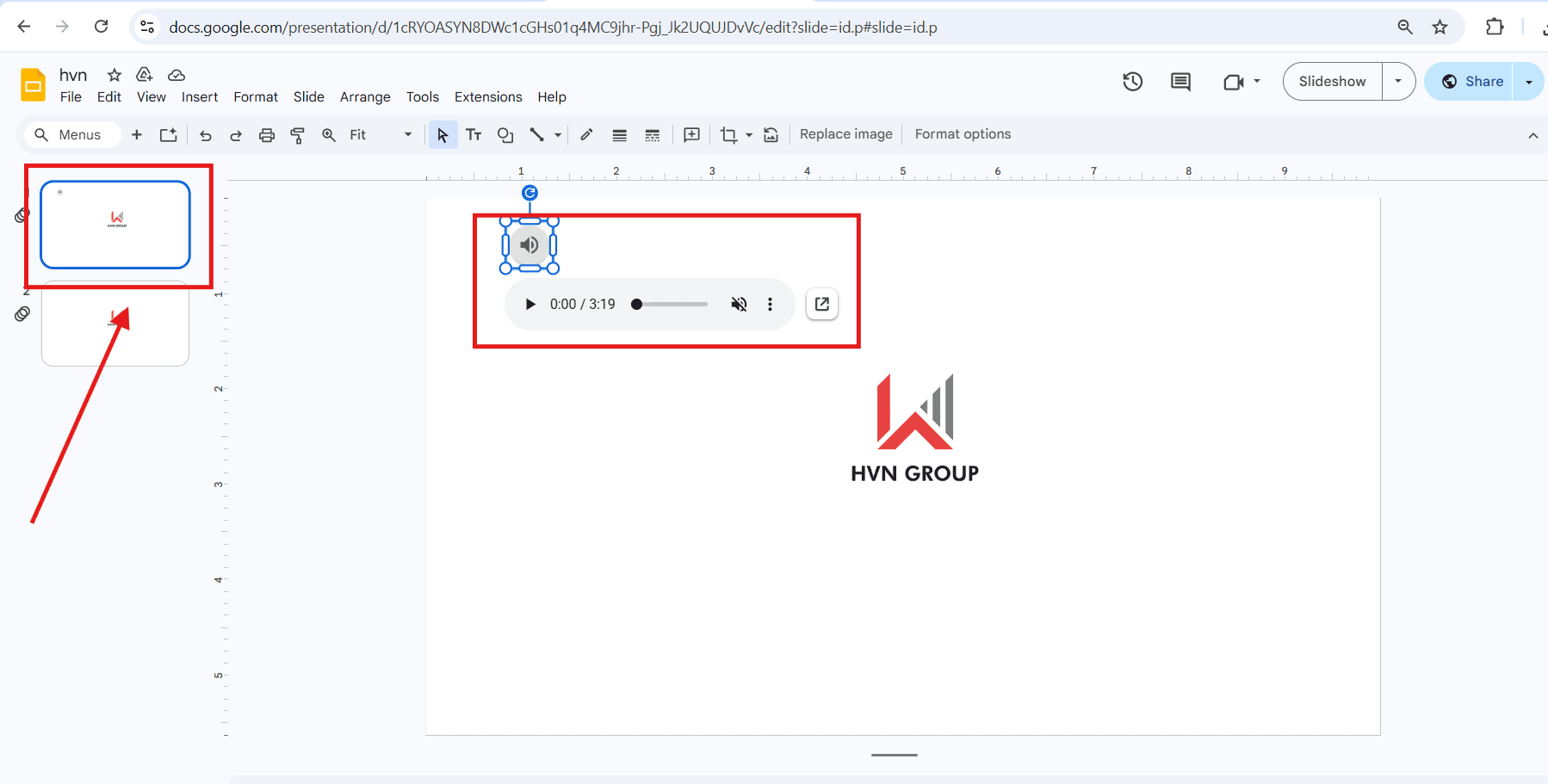Bookmark this page with the star
Viewport: 1548px width, 784px height.
pyautogui.click(x=1440, y=27)
